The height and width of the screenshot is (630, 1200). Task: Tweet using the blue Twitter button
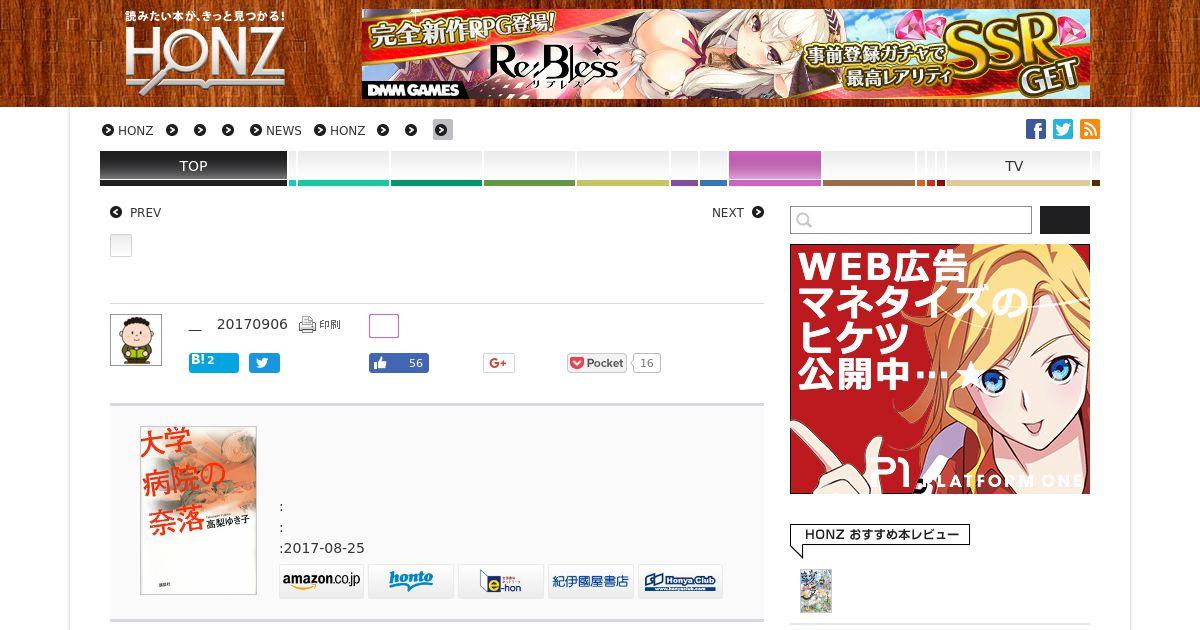[x=264, y=363]
